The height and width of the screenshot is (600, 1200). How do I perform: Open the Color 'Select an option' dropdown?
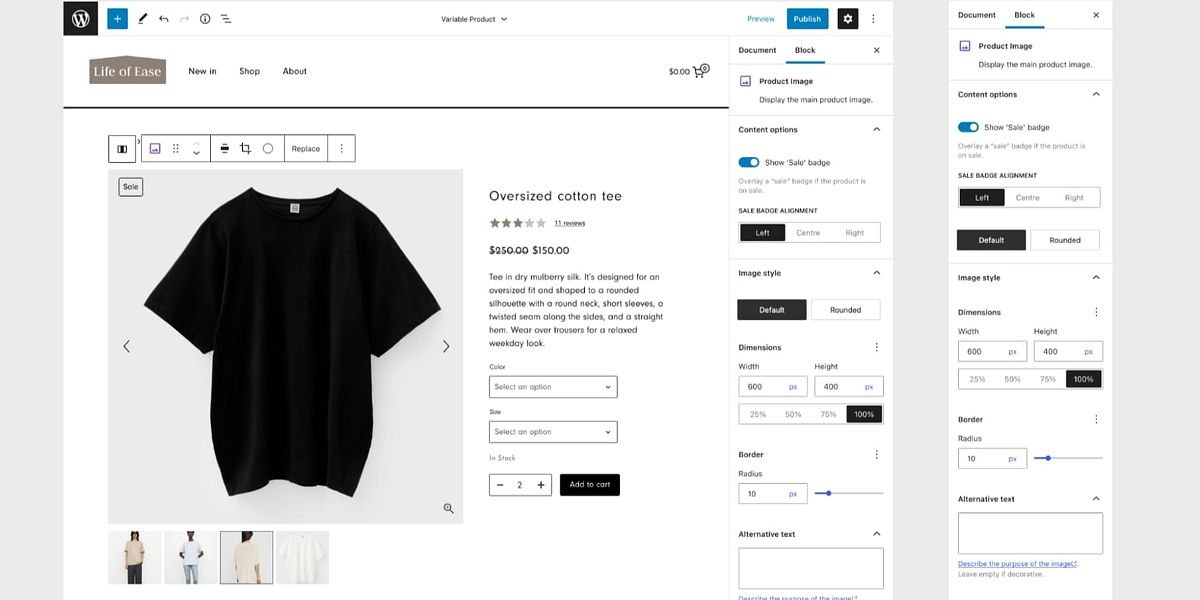(553, 386)
